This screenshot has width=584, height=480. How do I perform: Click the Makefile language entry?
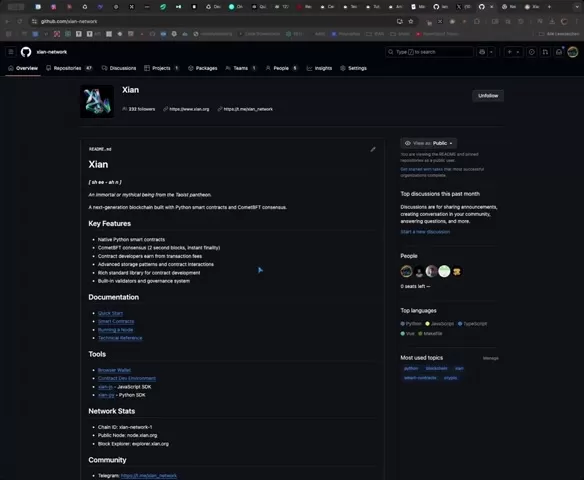point(430,334)
